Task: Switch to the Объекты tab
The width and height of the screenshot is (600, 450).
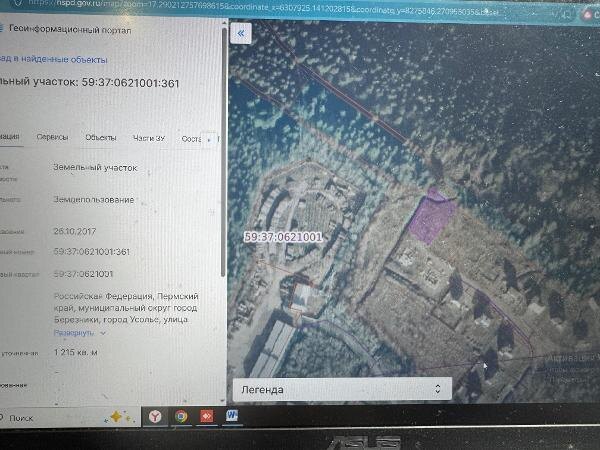Action: 101,137
